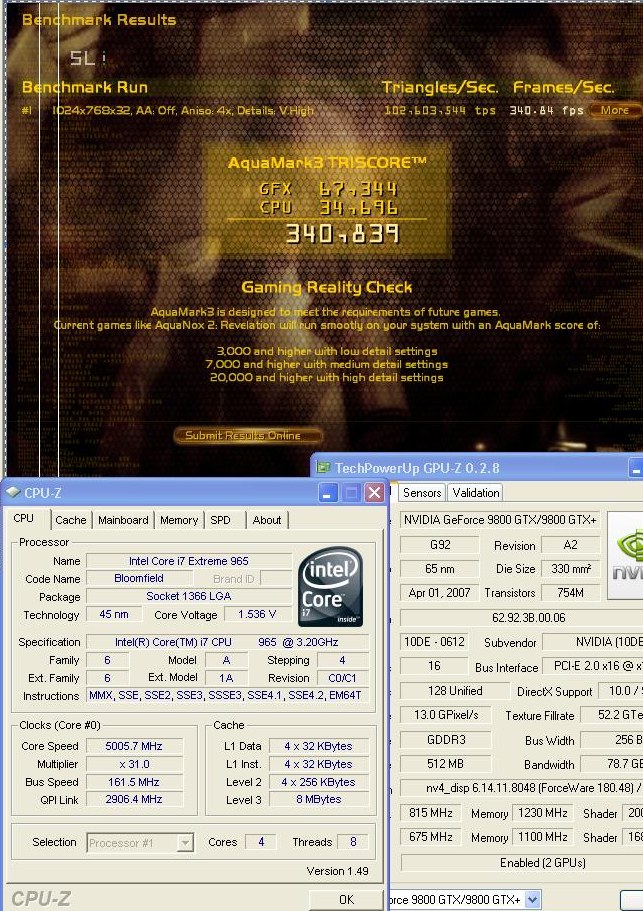Click the Level 3 value 8 MBytes

tap(318, 799)
